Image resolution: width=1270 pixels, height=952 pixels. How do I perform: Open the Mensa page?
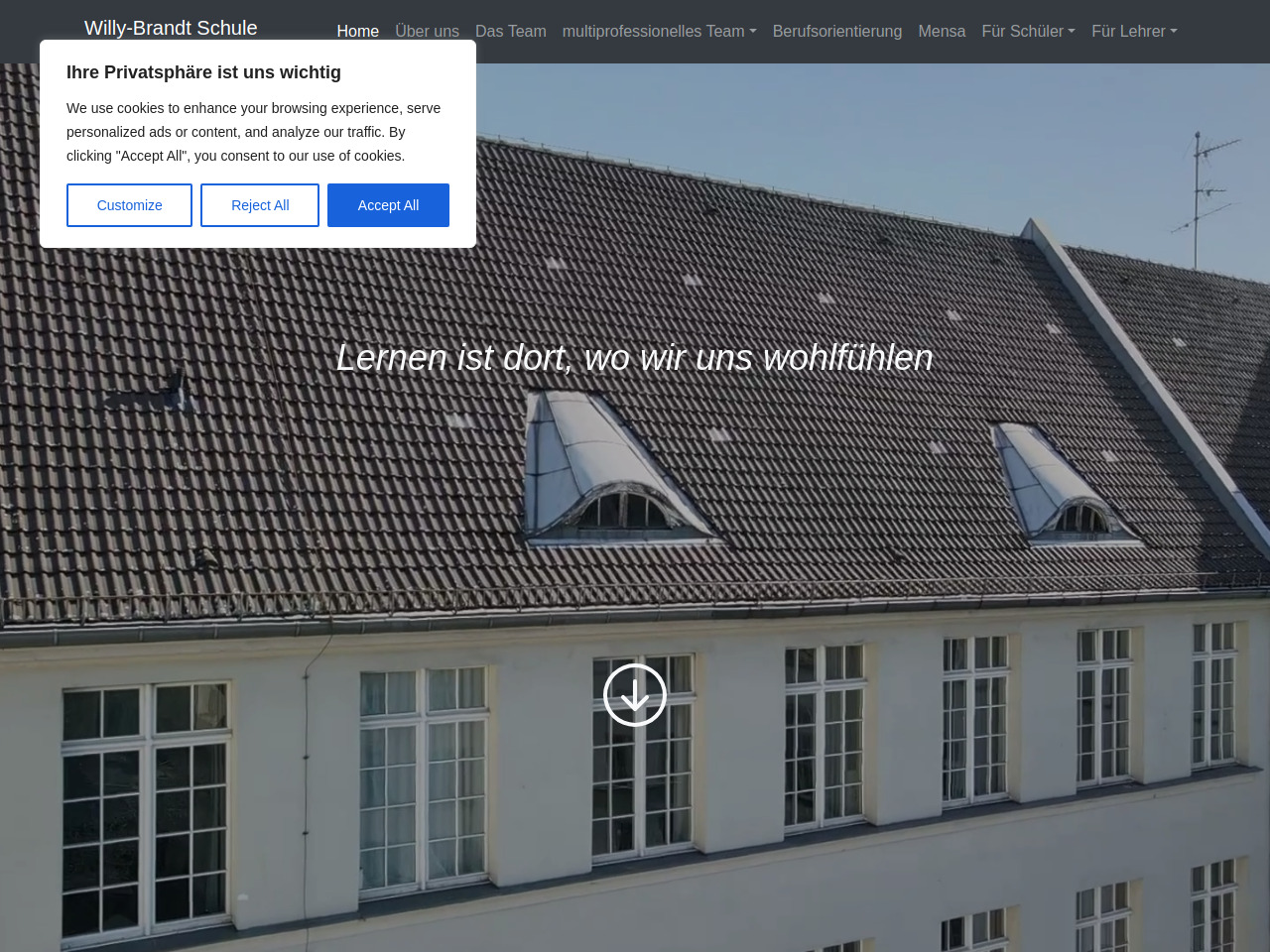tap(942, 32)
